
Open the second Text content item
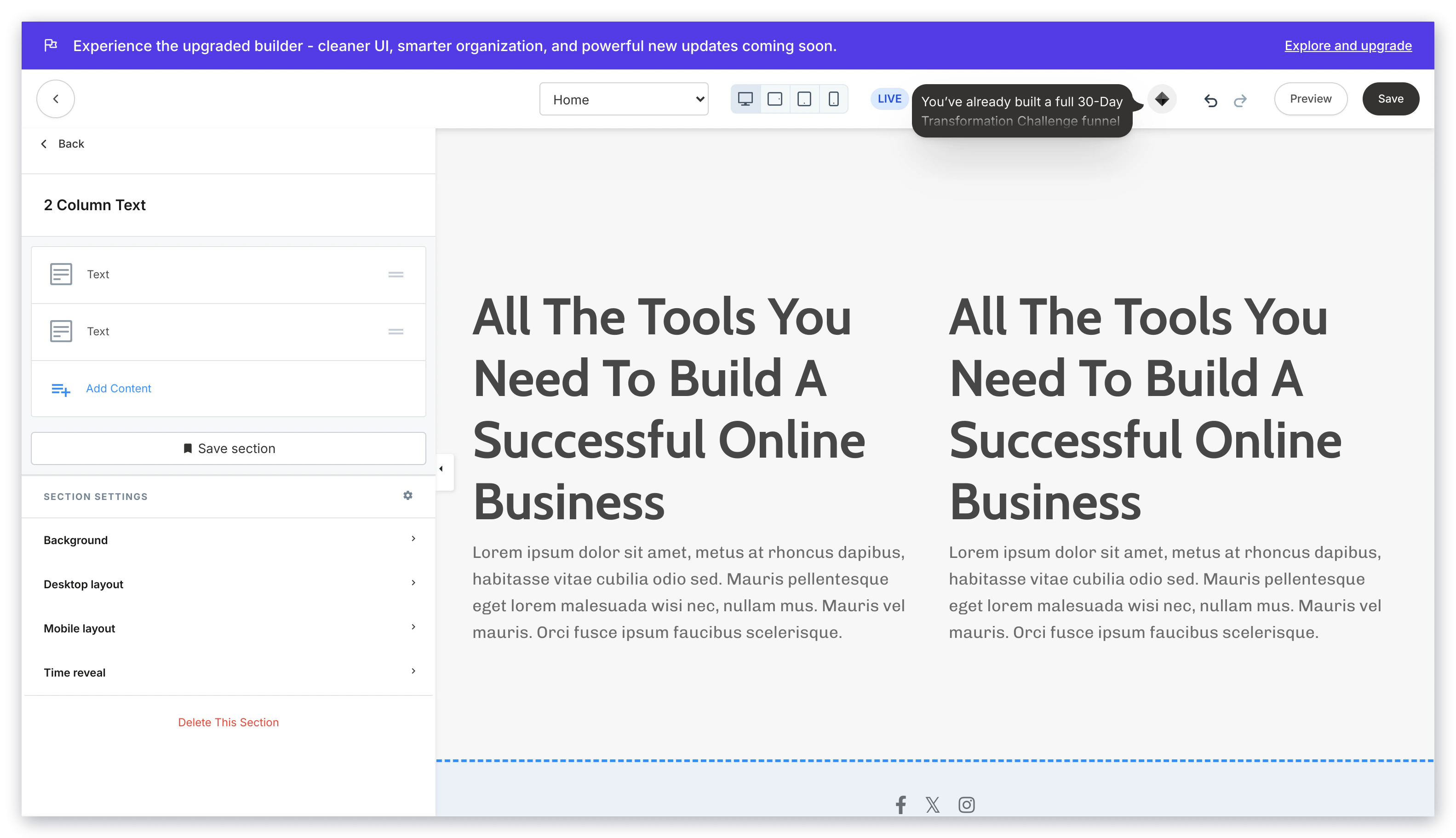[x=229, y=332]
